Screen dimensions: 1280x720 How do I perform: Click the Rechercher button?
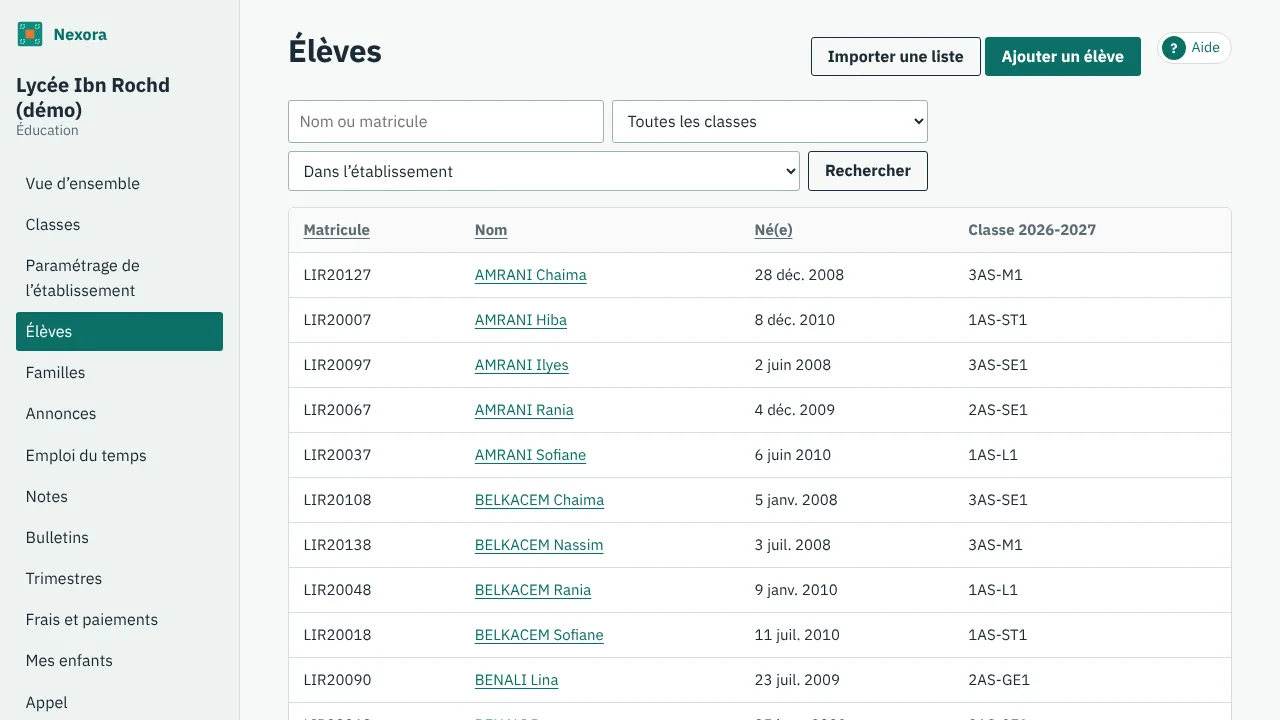pos(868,171)
